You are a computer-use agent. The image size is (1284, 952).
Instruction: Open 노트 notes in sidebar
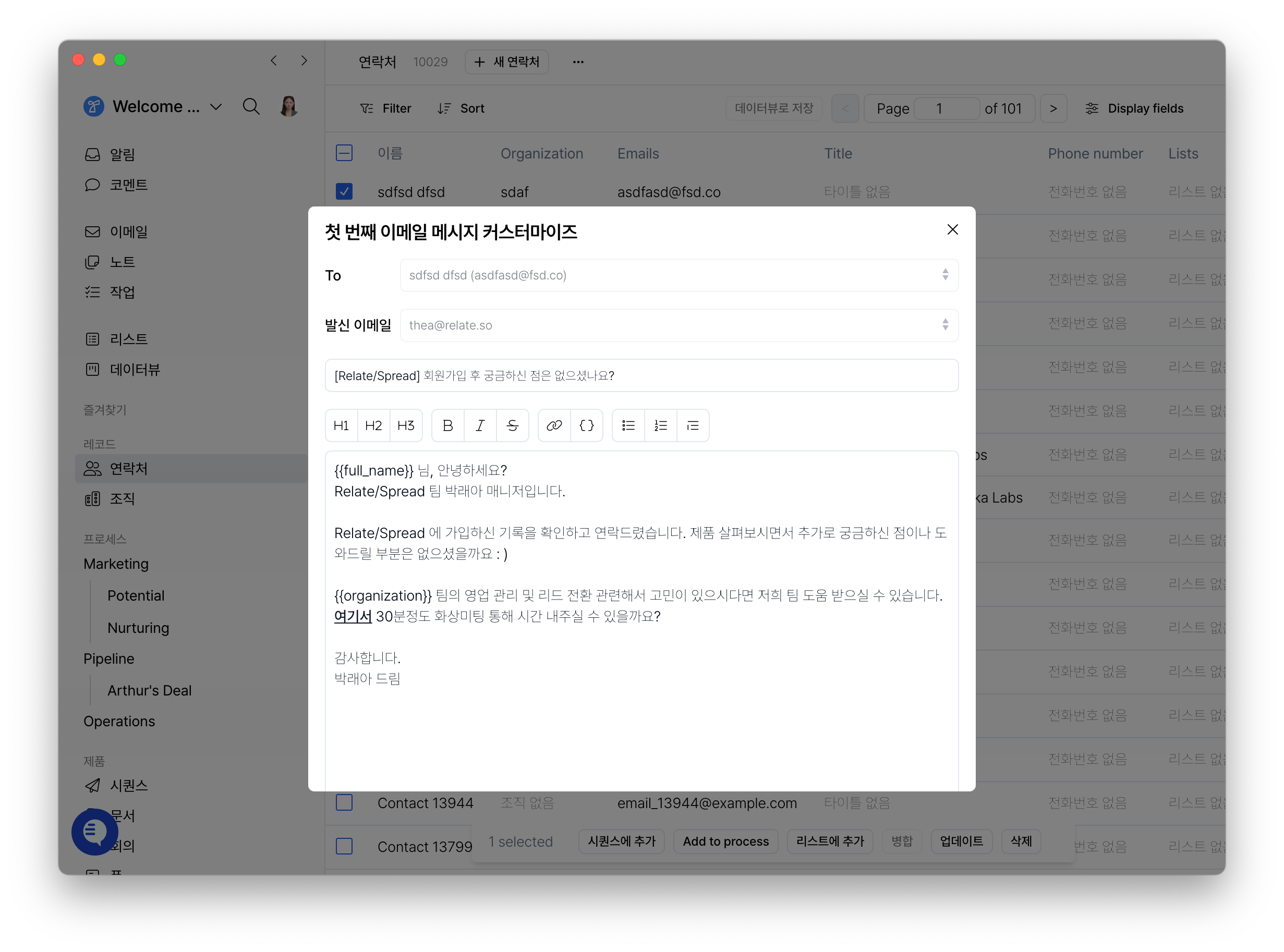(110, 262)
